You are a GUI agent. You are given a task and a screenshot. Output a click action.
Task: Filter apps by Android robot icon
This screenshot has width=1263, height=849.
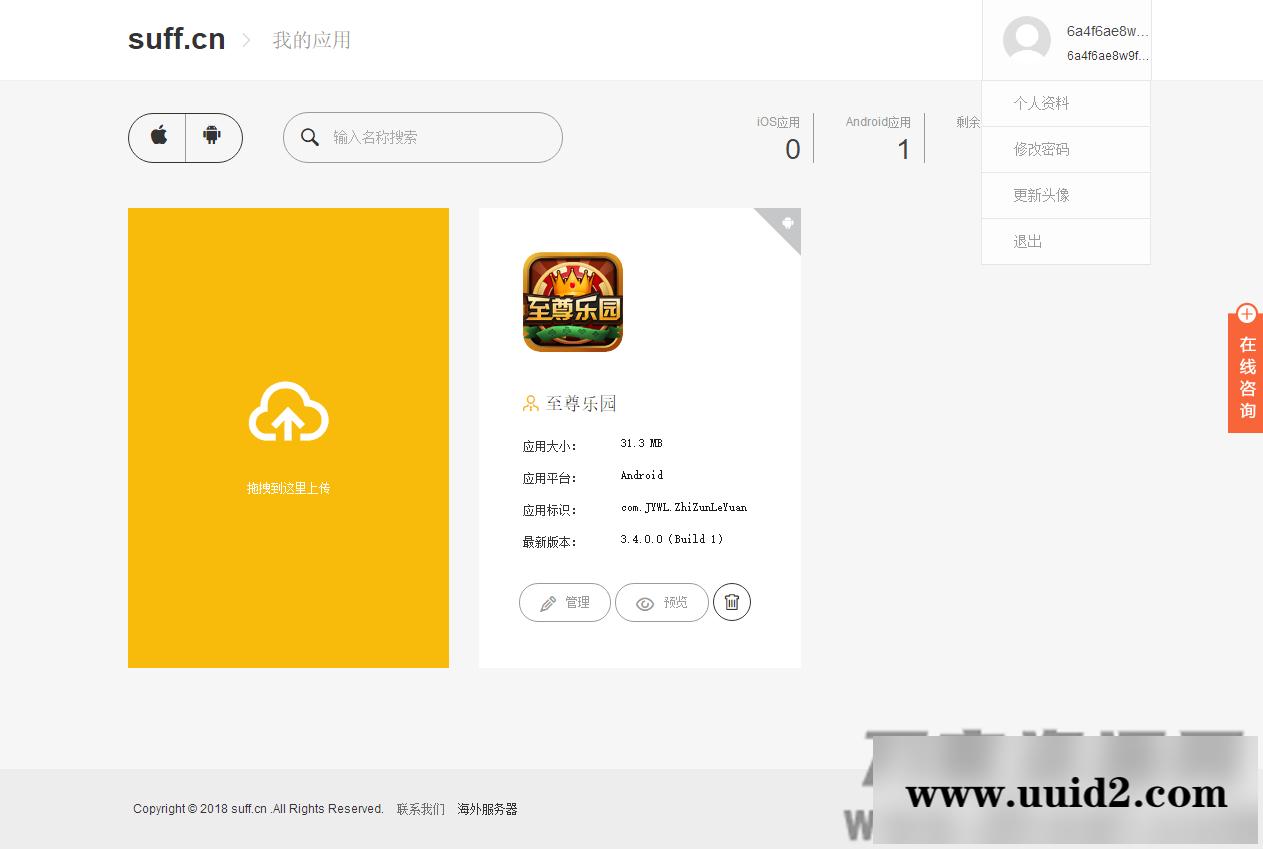(x=212, y=137)
